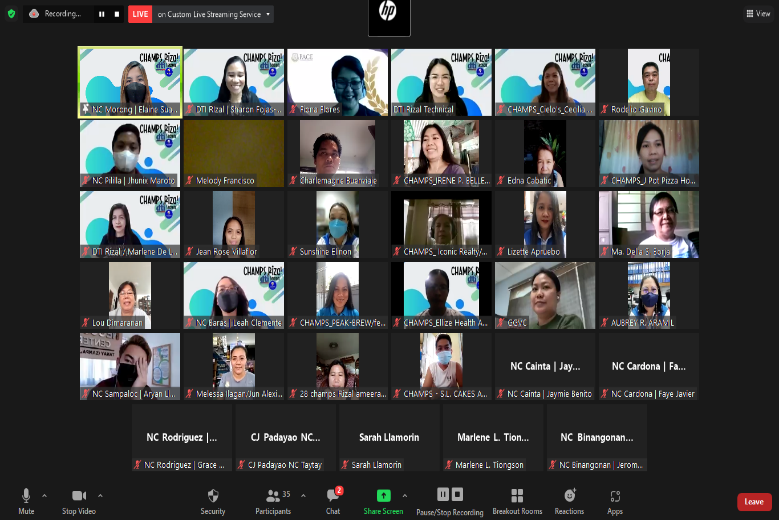Image resolution: width=779 pixels, height=520 pixels.
Task: Click the name label '28 champs Rizal ameera...'
Action: point(343,394)
